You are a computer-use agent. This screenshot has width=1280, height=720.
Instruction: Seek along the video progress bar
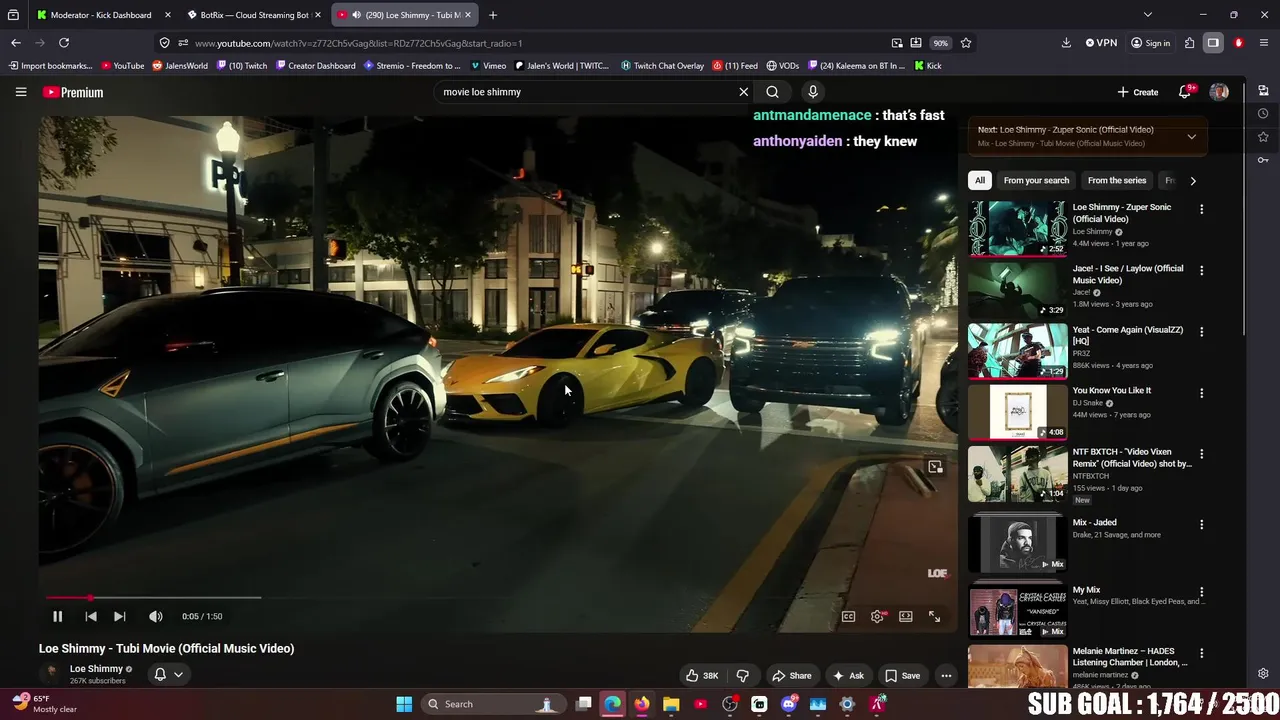click(x=498, y=598)
